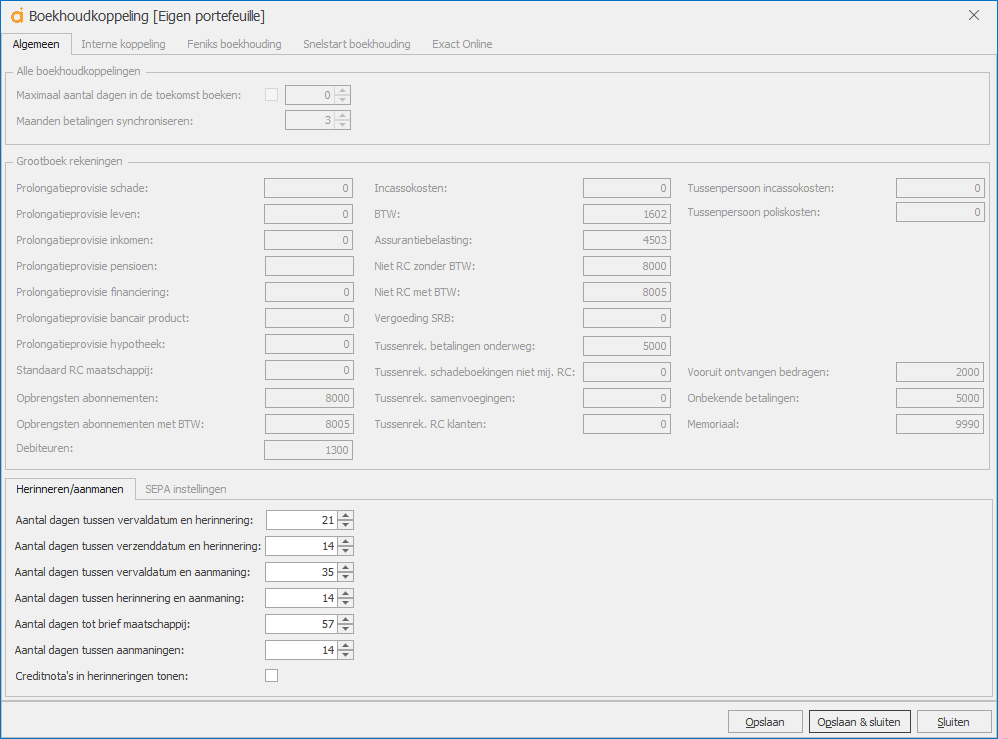Increase Aantal dagen tussen aanmaningen
Viewport: 998px width, 739px height.
click(x=346, y=646)
